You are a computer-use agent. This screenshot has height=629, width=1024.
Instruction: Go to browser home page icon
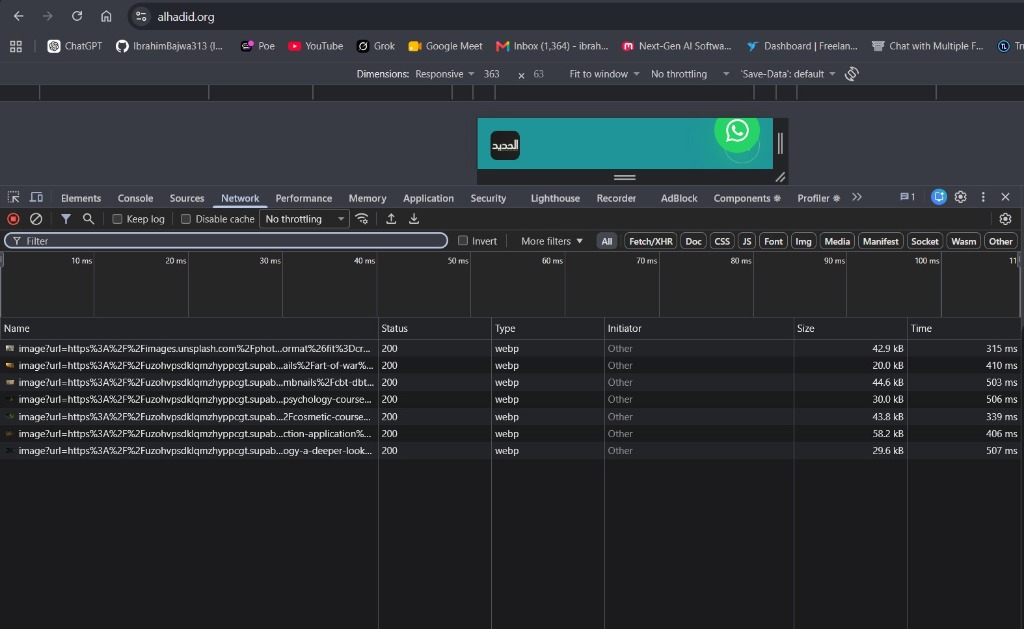point(106,16)
